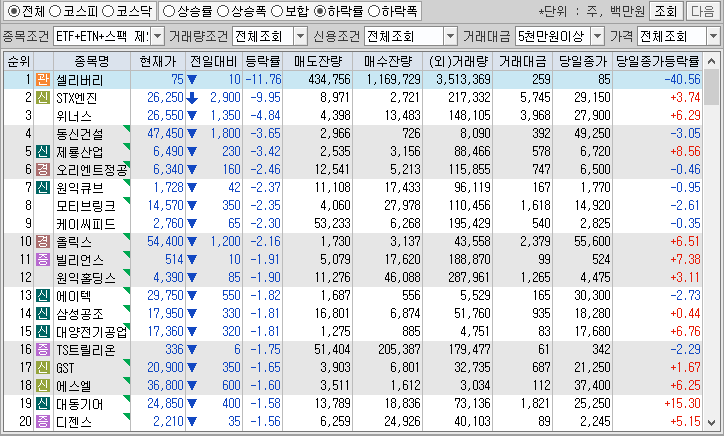724x436 pixels.
Task: Sort by 종목명 column header
Action: 92,61
